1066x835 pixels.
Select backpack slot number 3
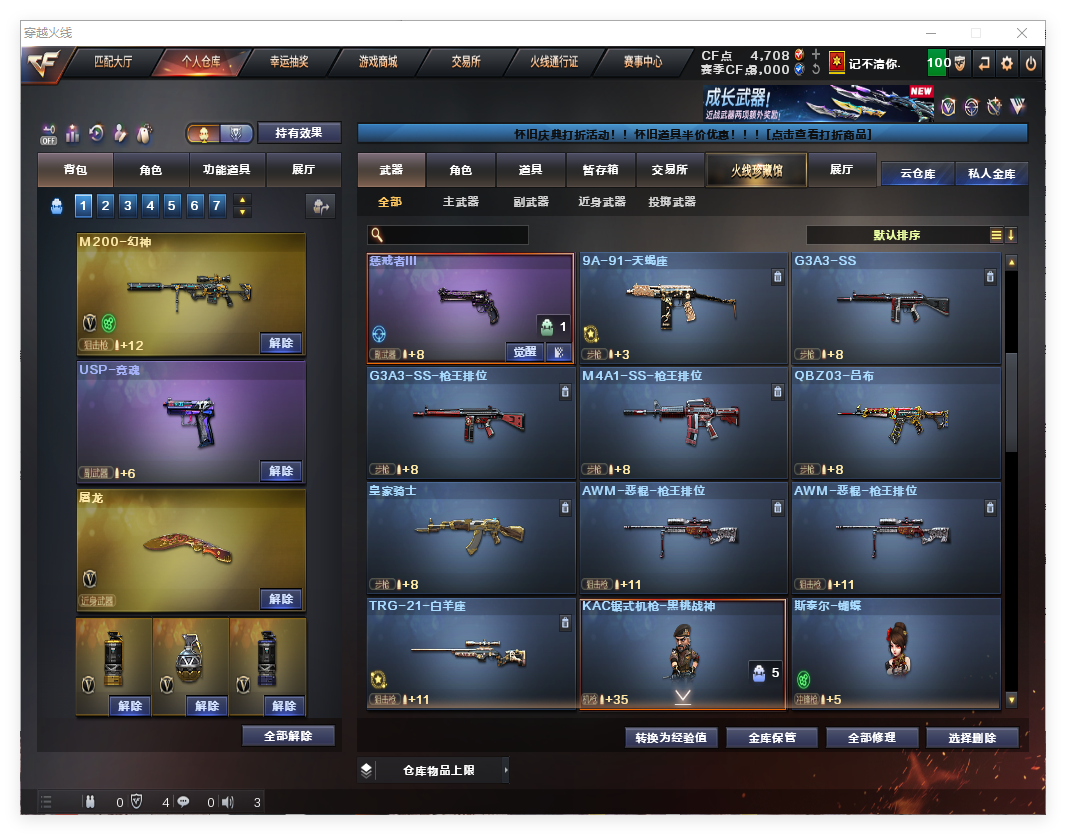pos(128,206)
